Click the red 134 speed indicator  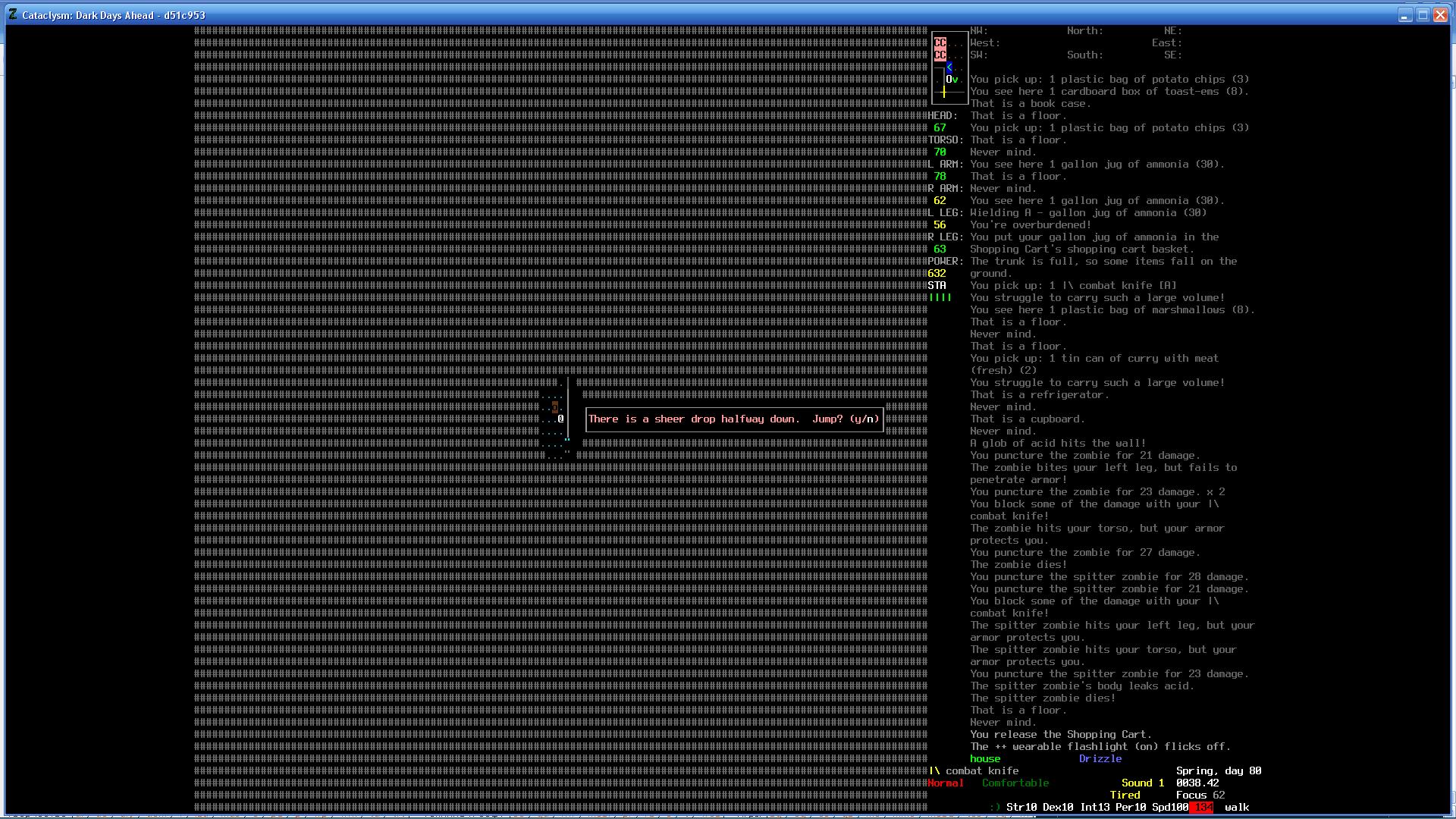point(1201,807)
